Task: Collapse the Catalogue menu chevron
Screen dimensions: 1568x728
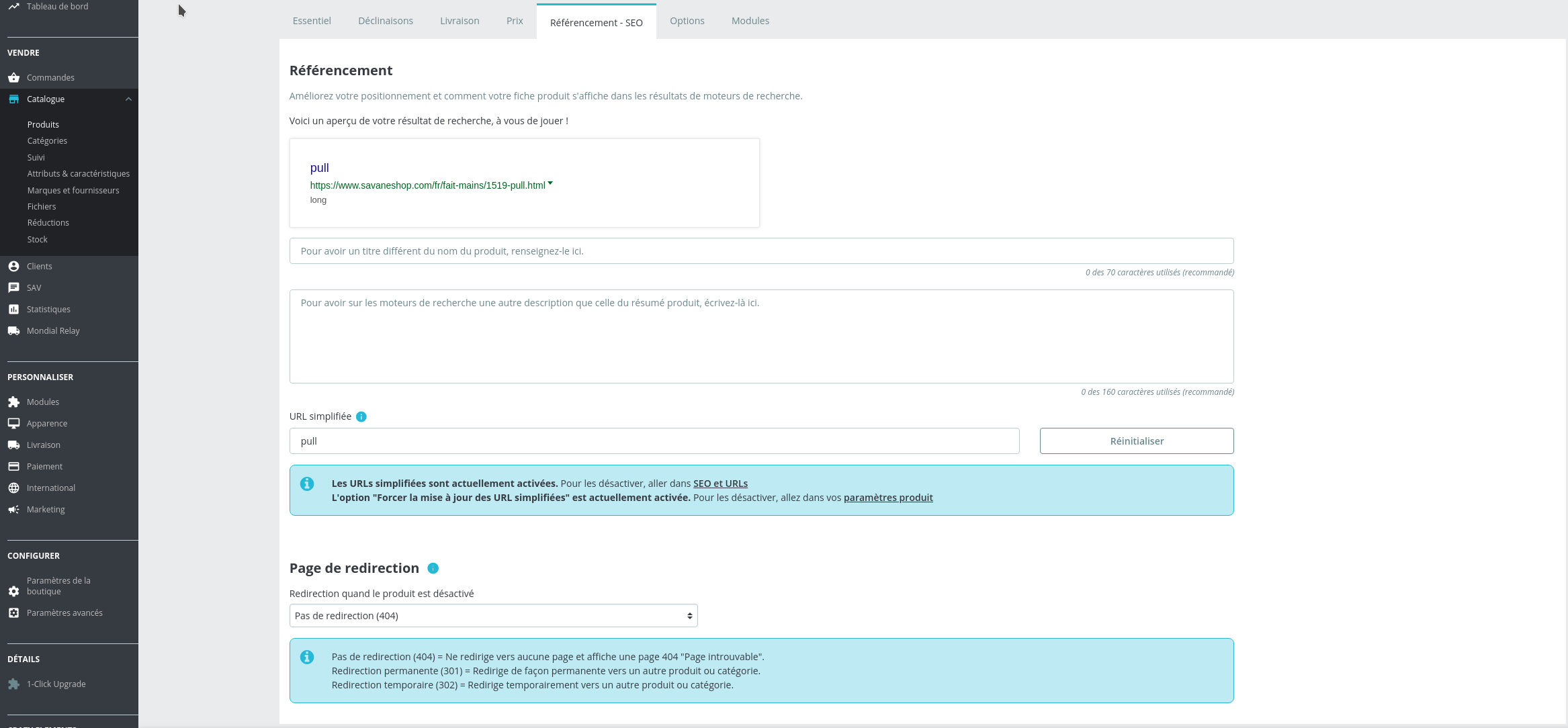Action: [x=128, y=99]
